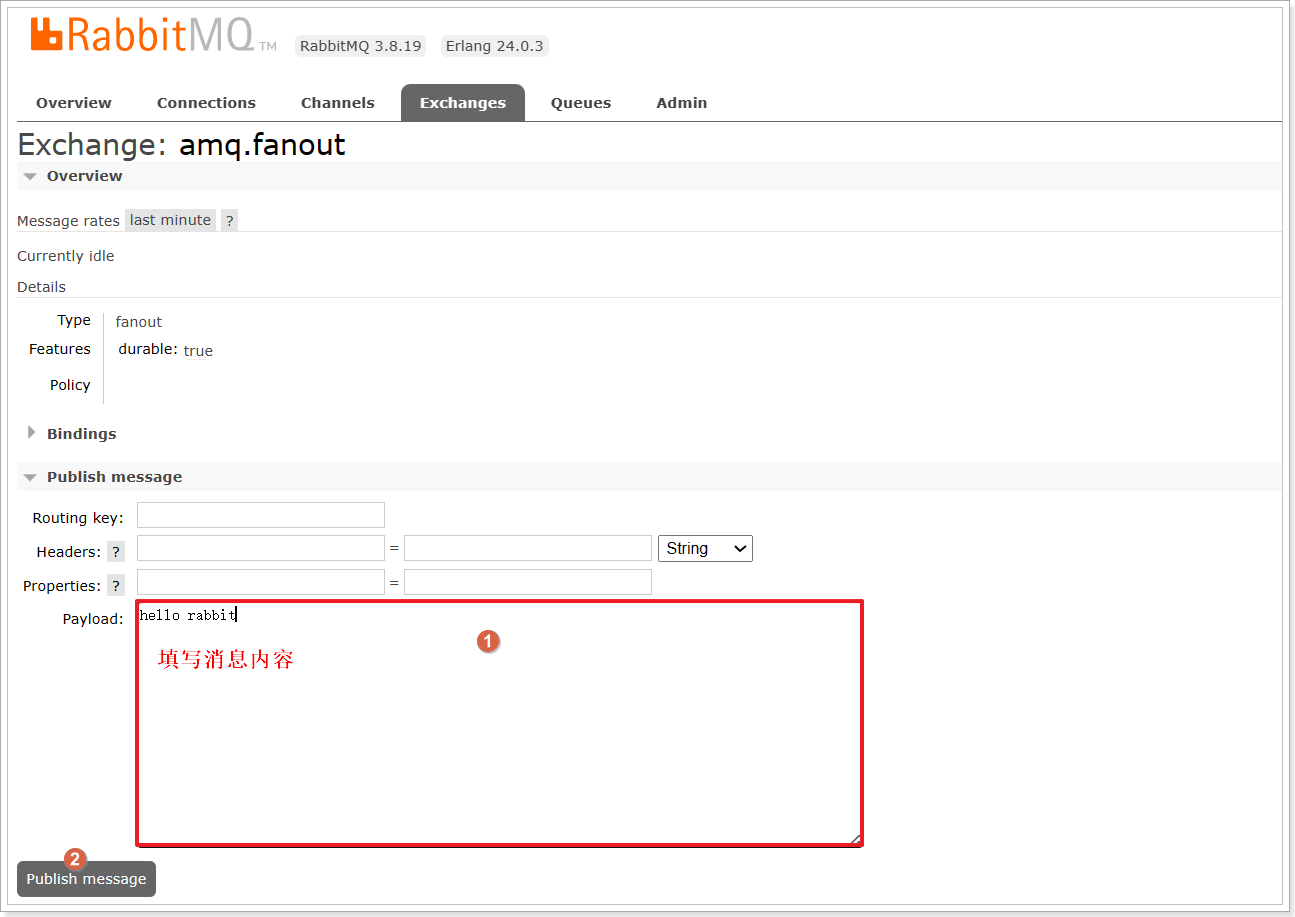Select the Exchanges tab
Image resolution: width=1295 pixels, height=917 pixels.
[x=463, y=103]
